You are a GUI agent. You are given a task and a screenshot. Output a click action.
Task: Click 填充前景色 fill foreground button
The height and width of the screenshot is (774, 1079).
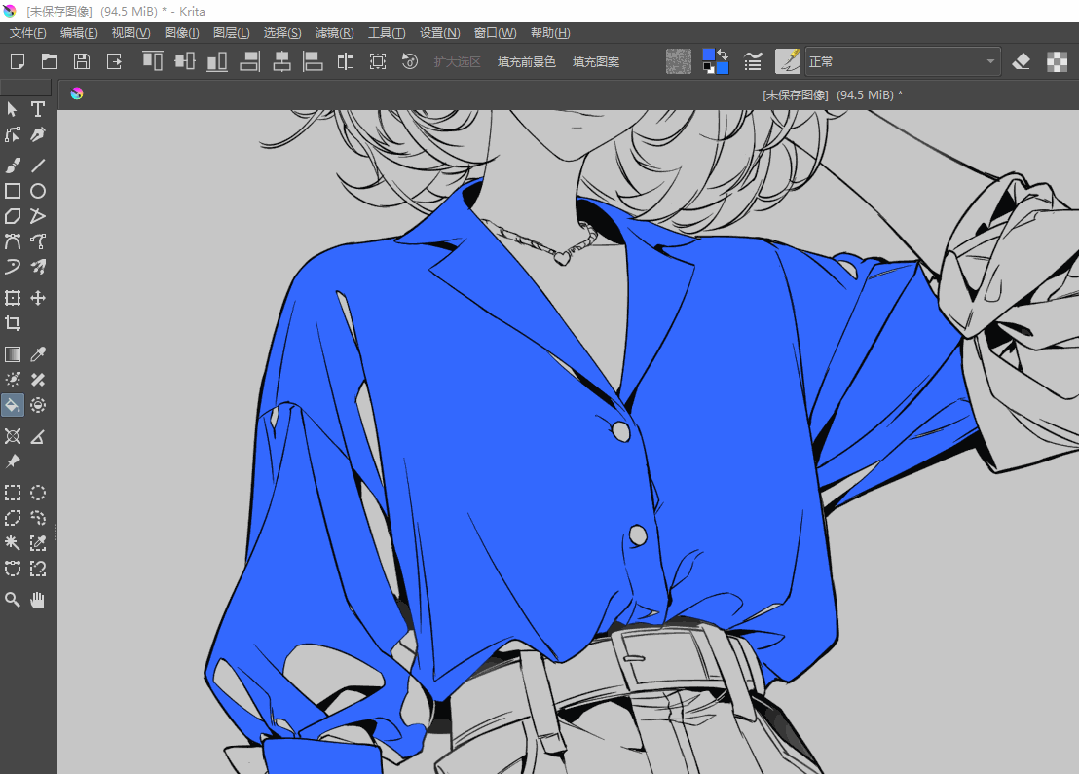(x=526, y=62)
